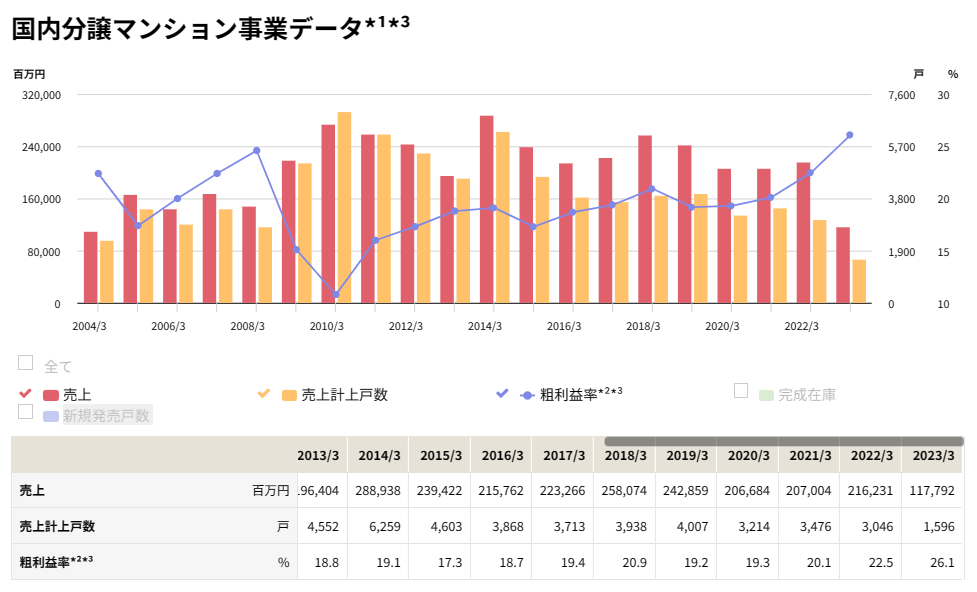Click the 2022/3 column header

tap(872, 456)
